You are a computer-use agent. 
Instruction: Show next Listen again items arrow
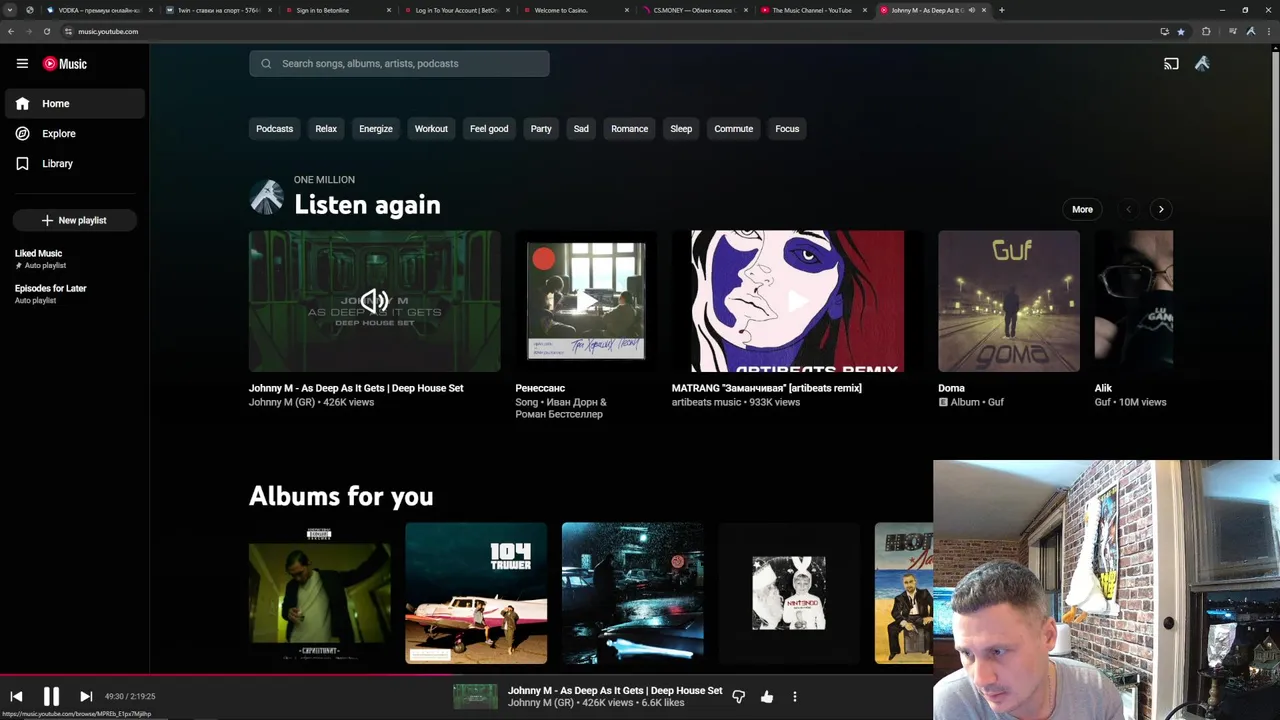pyautogui.click(x=1161, y=209)
